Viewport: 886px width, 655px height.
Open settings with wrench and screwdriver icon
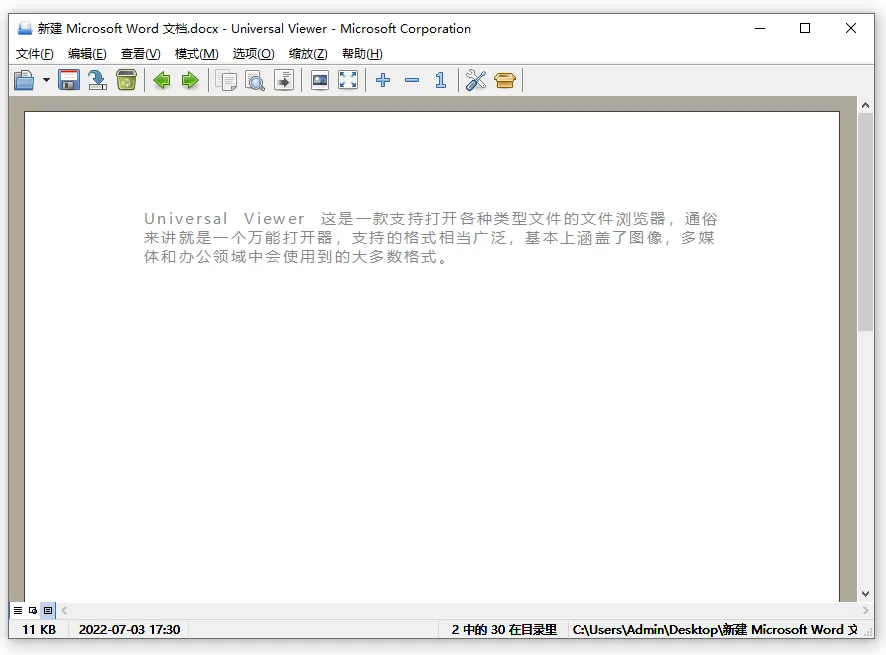(x=476, y=80)
